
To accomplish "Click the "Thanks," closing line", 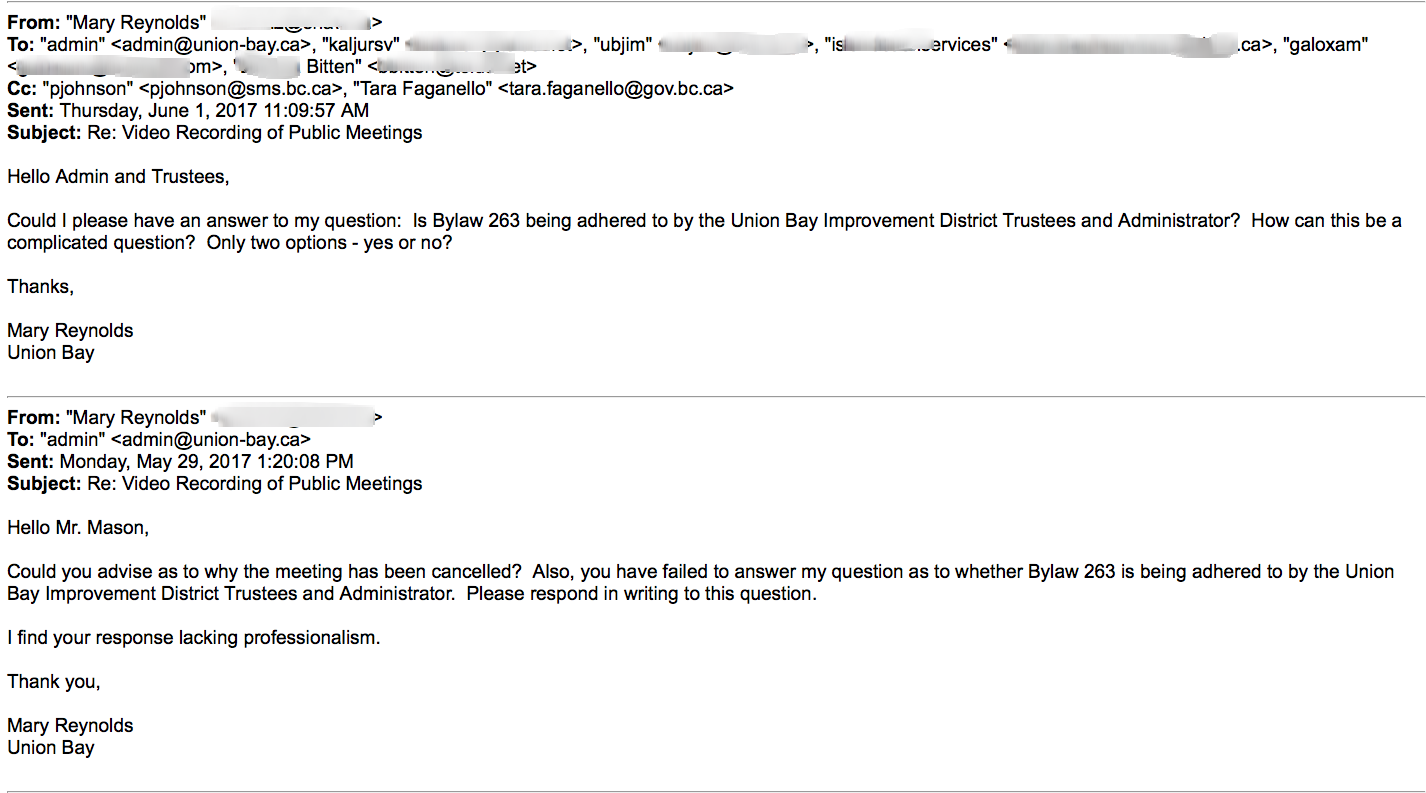I will (41, 287).
